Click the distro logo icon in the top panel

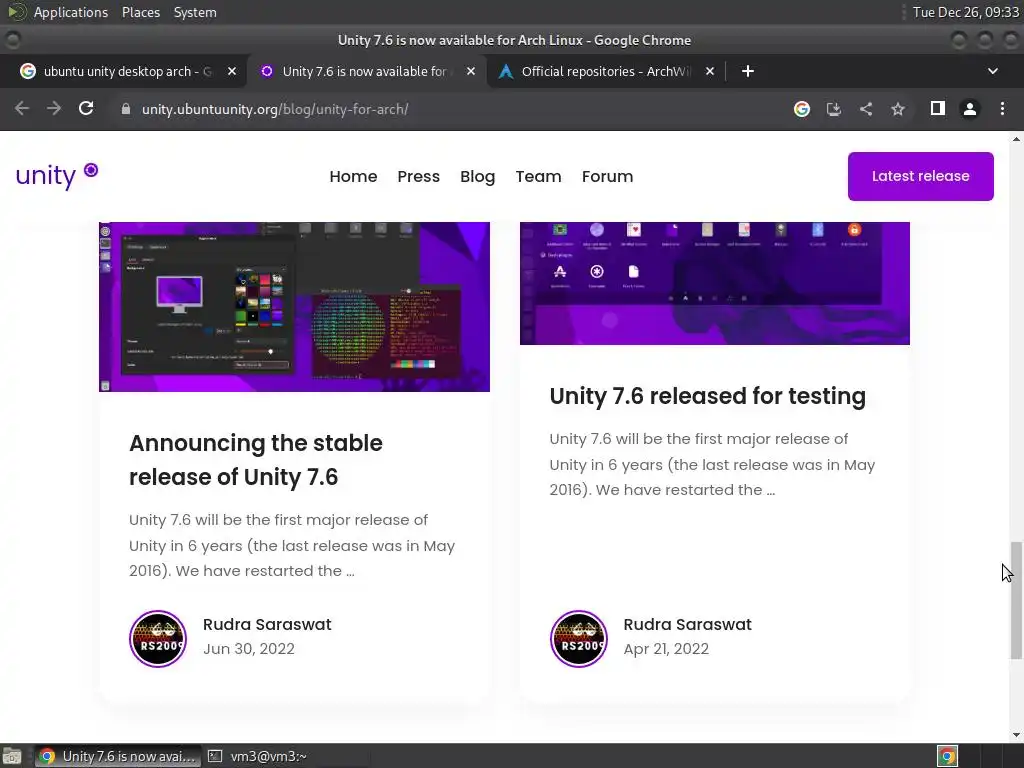click(x=16, y=12)
